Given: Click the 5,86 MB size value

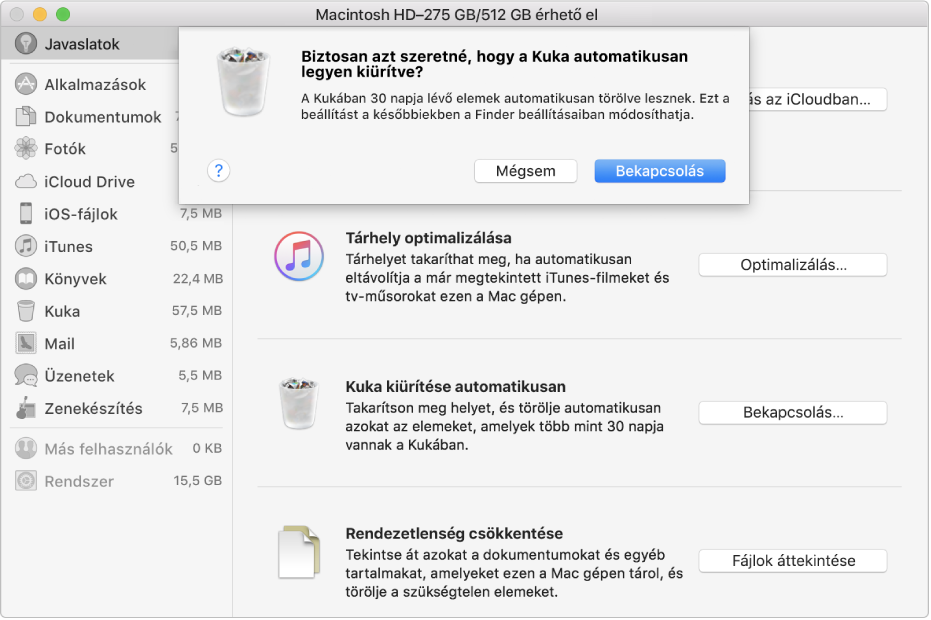Looking at the screenshot, I should click(196, 343).
